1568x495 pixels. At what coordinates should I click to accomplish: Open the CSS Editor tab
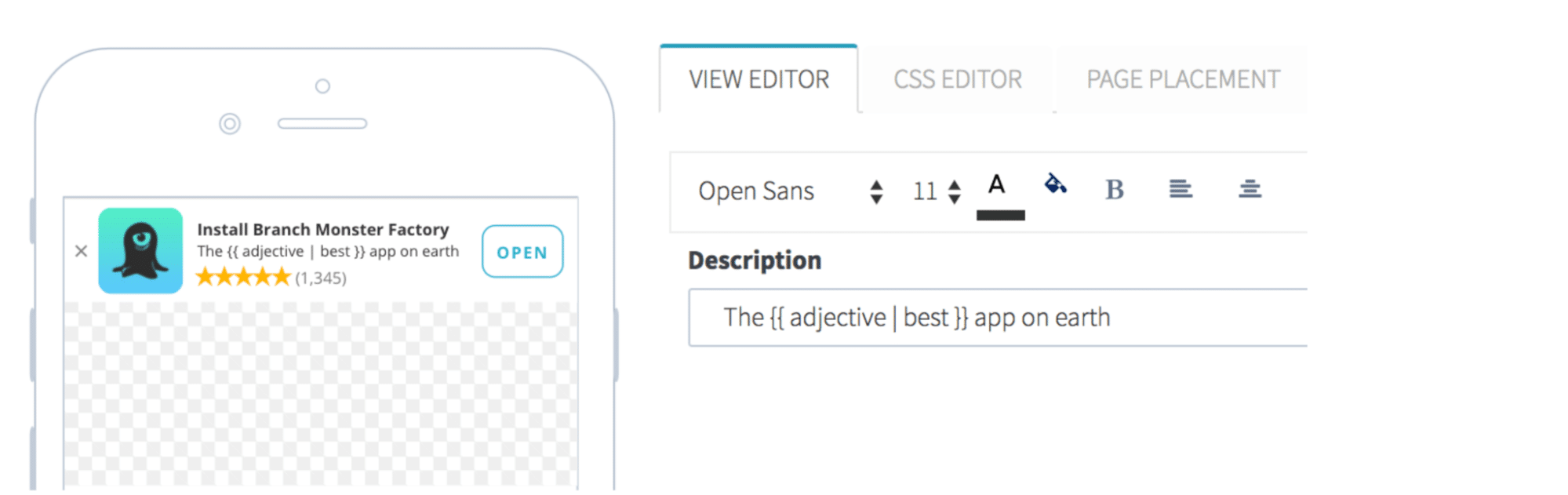957,80
